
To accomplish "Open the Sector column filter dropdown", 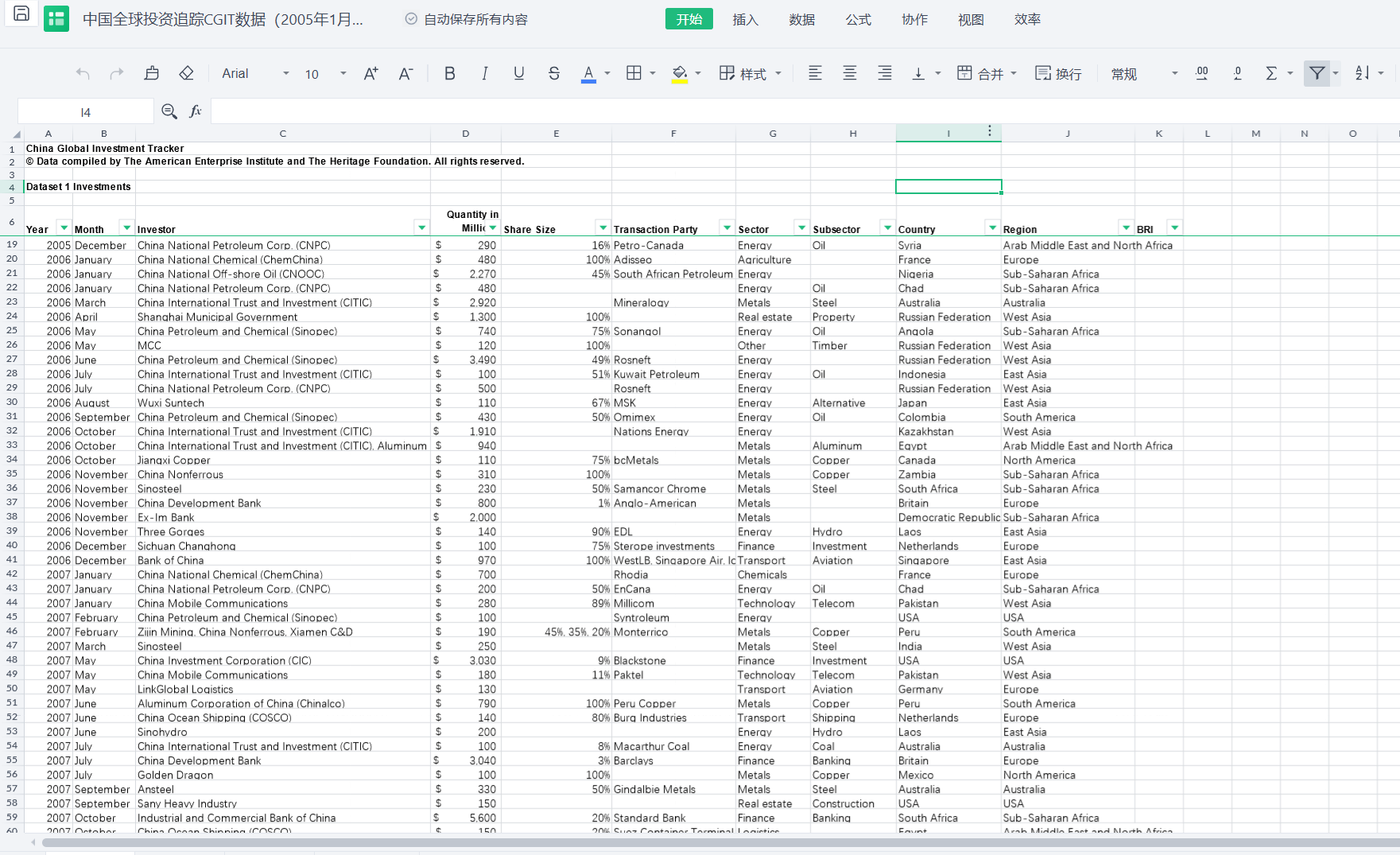I will coord(801,228).
